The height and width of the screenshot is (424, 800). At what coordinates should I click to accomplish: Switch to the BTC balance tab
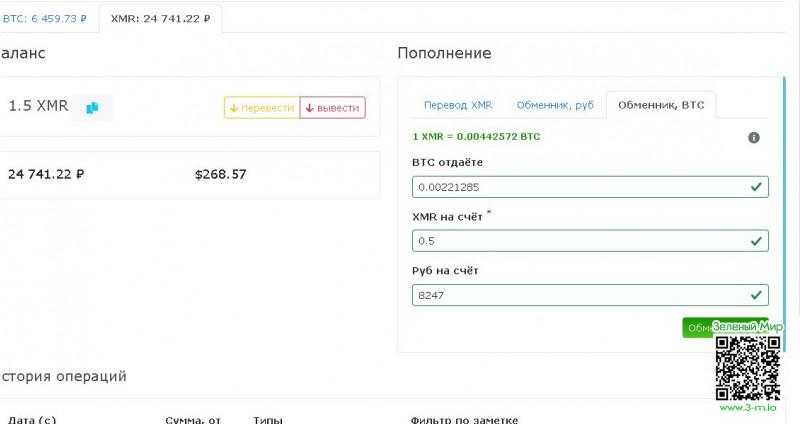coord(45,18)
